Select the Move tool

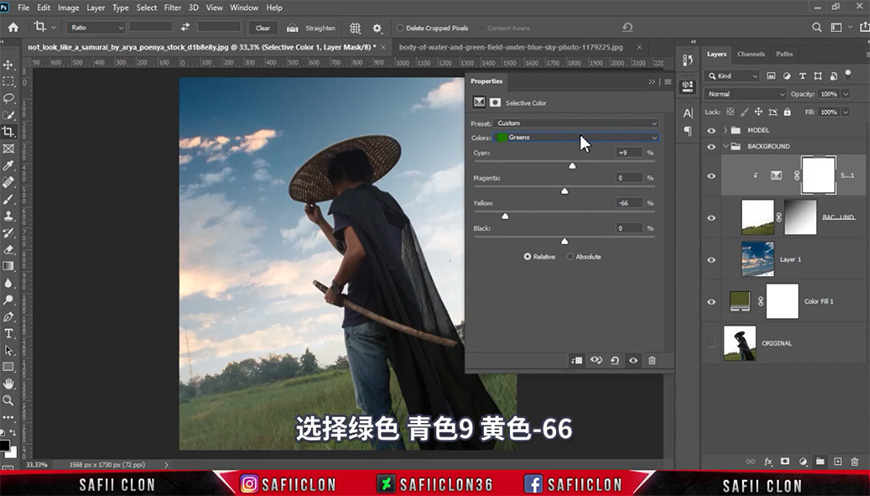tap(8, 65)
